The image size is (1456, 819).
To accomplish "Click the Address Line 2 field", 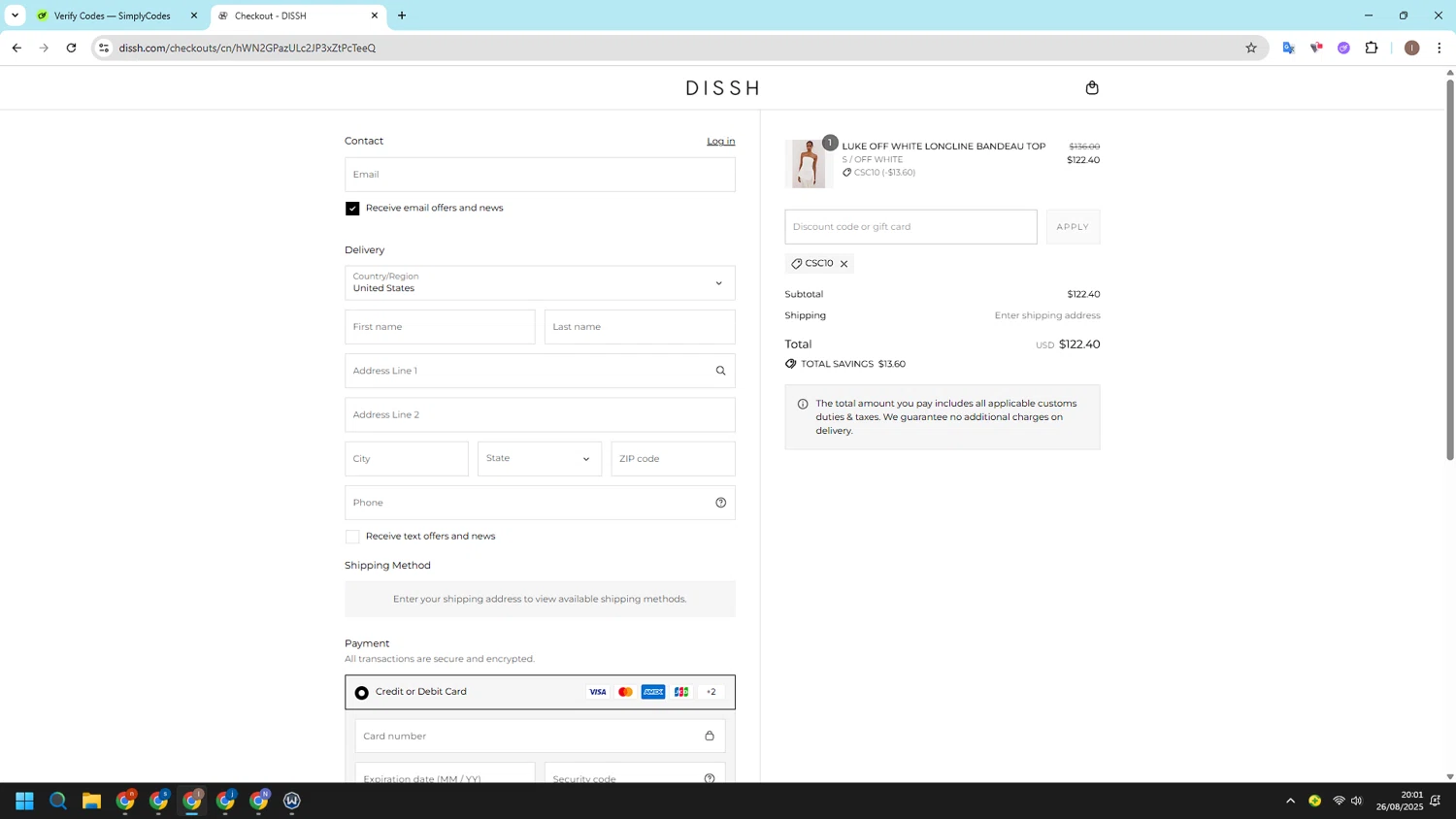I will tap(540, 415).
